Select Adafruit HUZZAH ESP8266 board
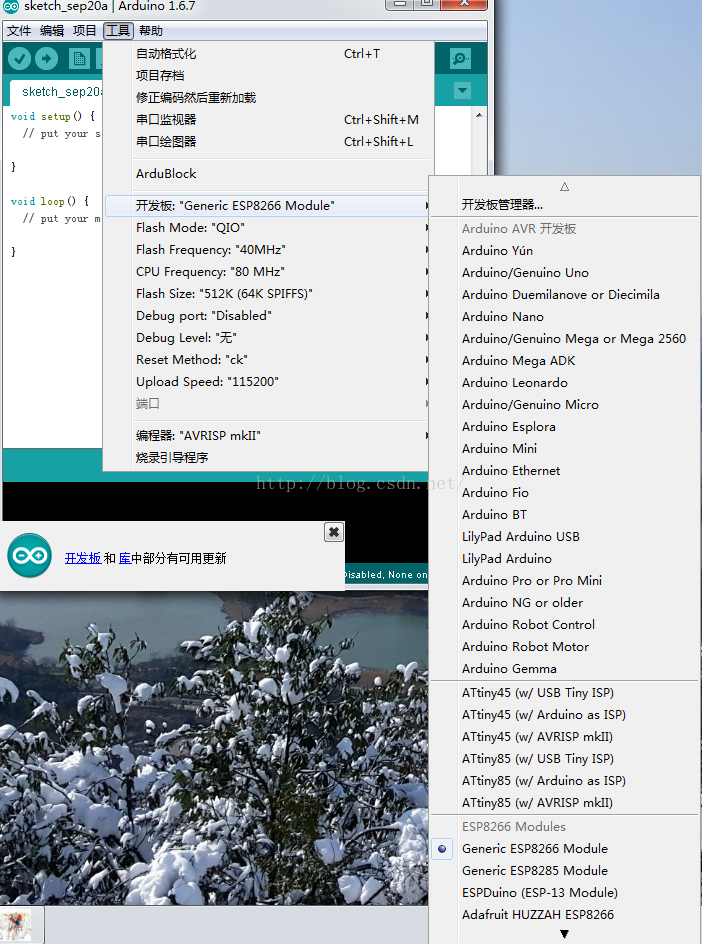 click(x=564, y=914)
